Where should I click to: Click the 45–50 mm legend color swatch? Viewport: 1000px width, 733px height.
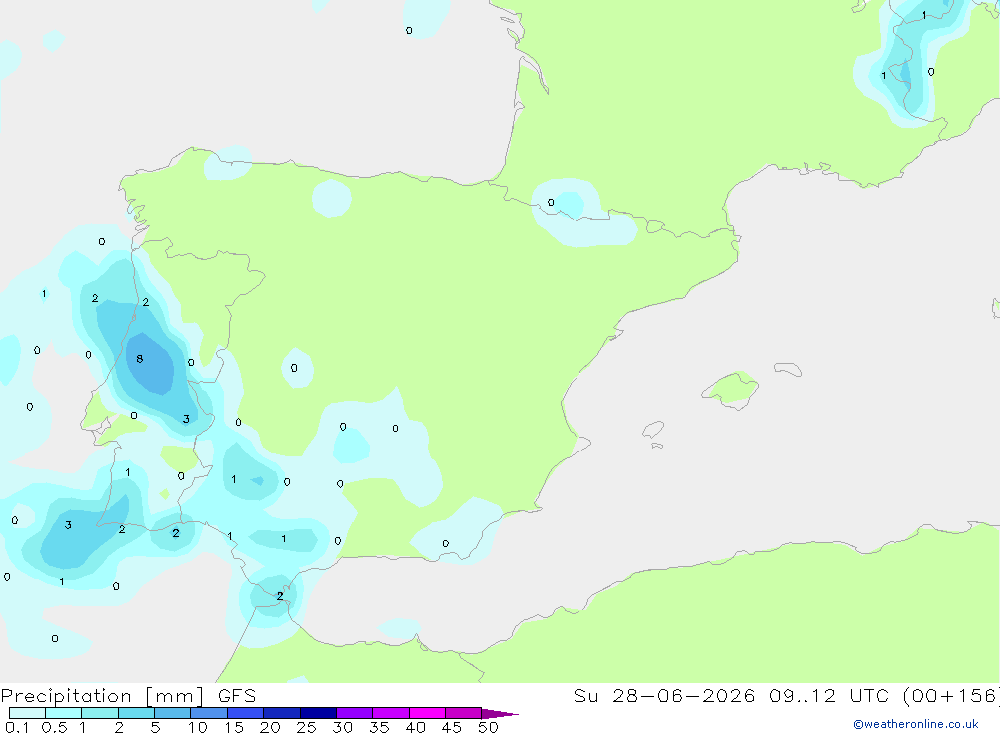tap(464, 713)
